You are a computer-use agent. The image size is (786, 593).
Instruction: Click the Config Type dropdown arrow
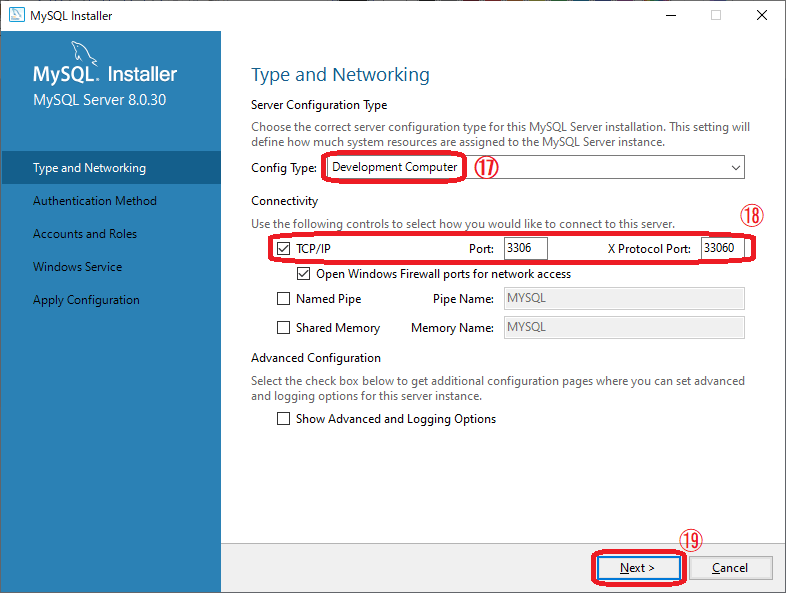[x=735, y=167]
